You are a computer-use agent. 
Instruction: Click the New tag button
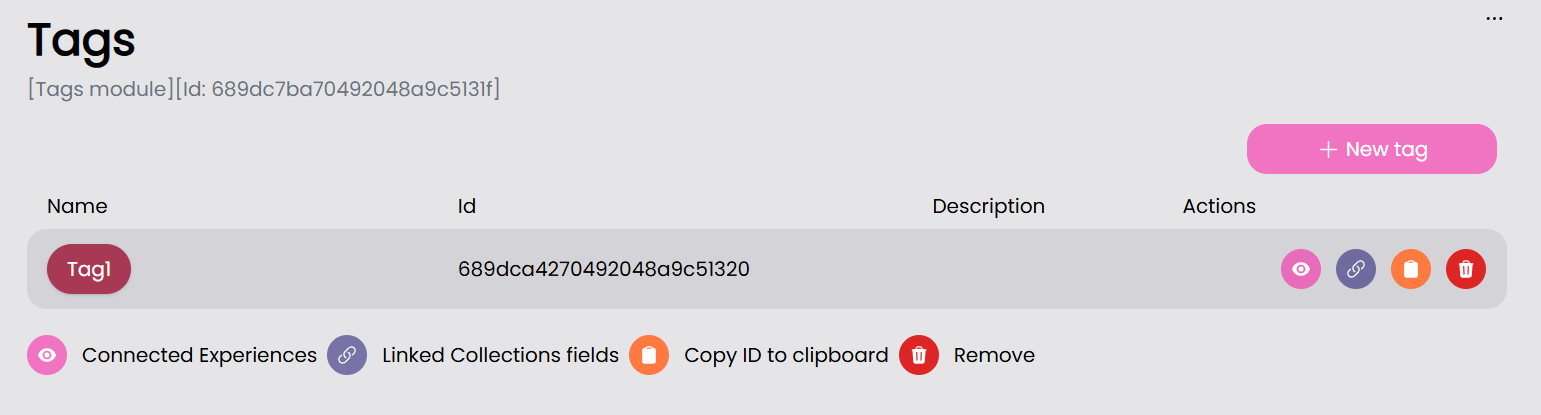(1371, 149)
